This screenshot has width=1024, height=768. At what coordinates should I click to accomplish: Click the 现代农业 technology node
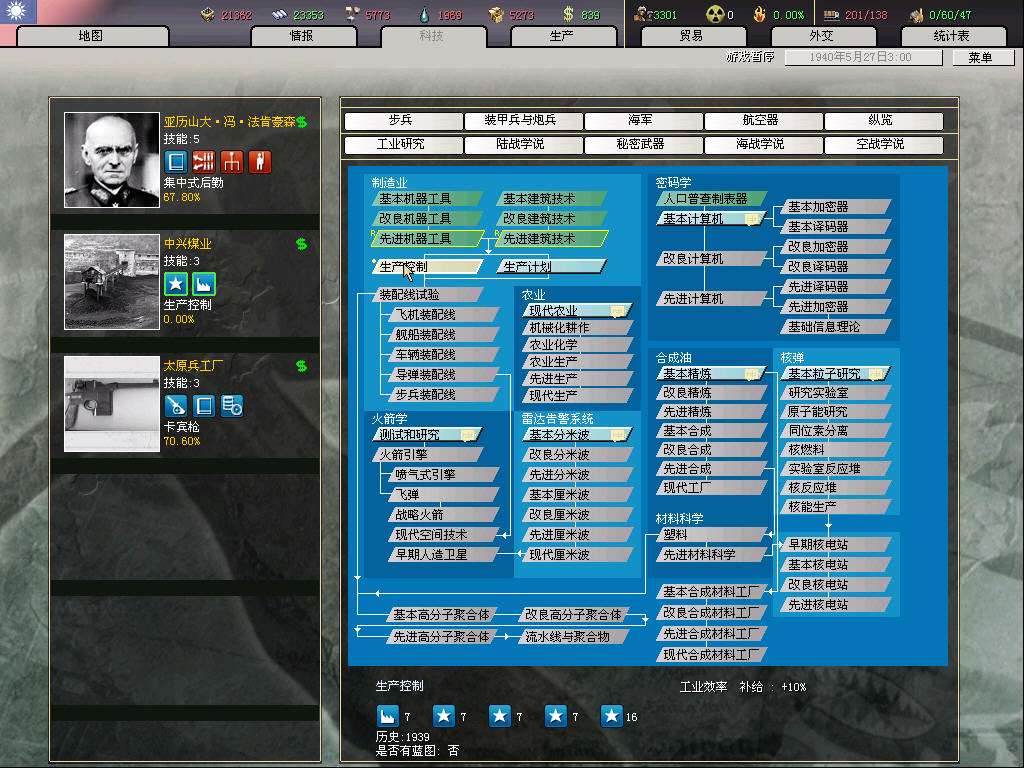pyautogui.click(x=577, y=311)
